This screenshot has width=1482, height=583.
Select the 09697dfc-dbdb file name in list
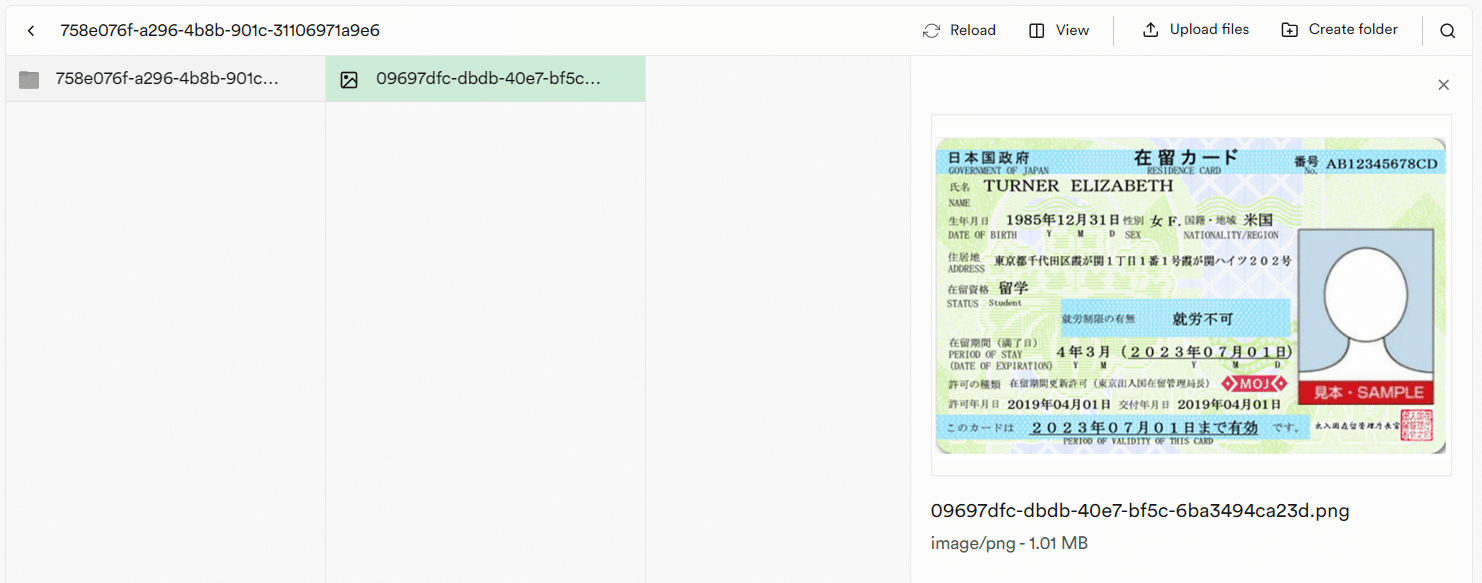(488, 79)
